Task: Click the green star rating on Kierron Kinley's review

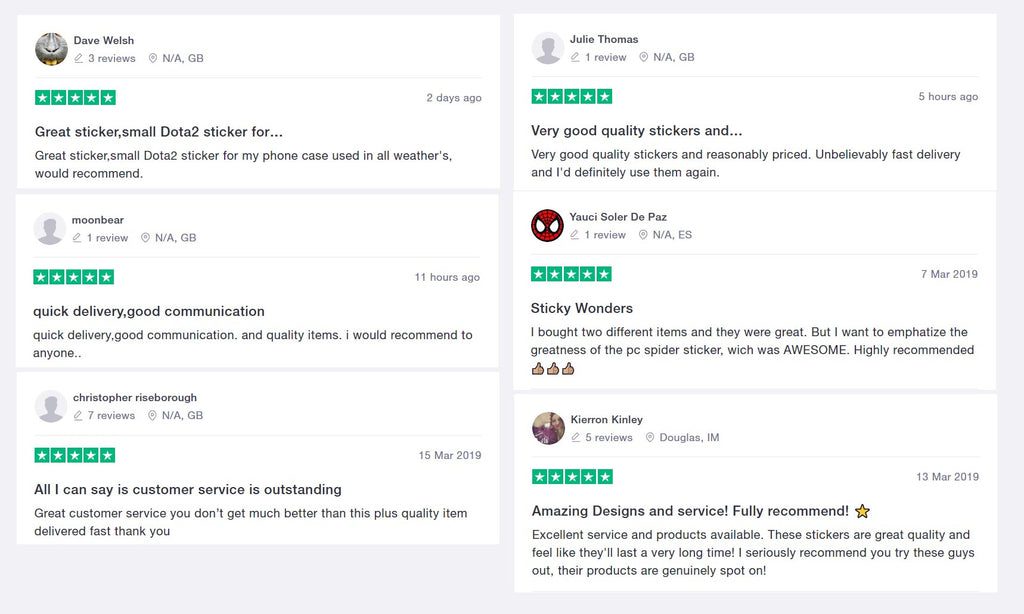Action: (x=572, y=477)
